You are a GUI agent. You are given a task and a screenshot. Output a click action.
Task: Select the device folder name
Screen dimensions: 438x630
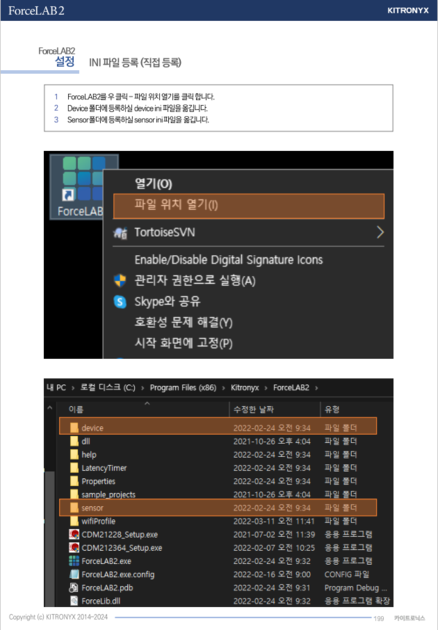point(92,428)
